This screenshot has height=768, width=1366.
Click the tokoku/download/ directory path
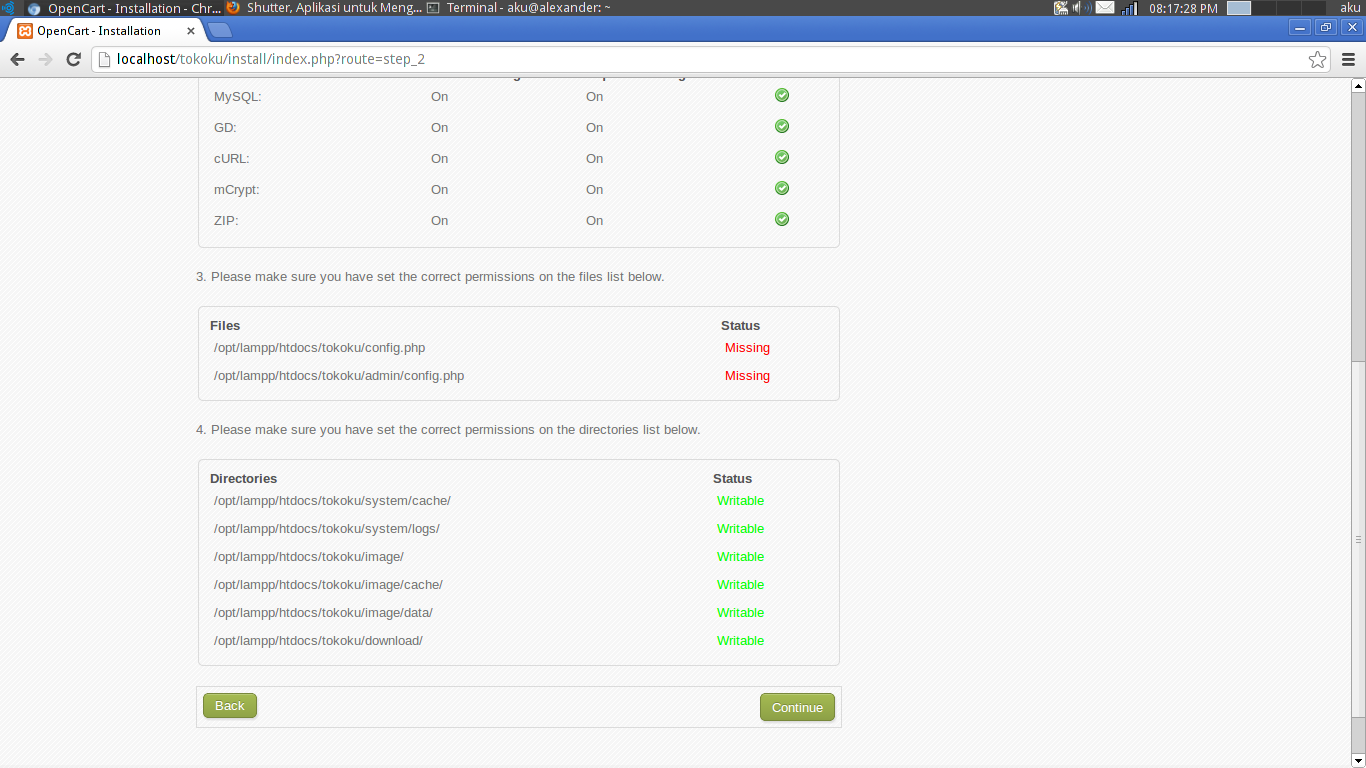coord(318,641)
